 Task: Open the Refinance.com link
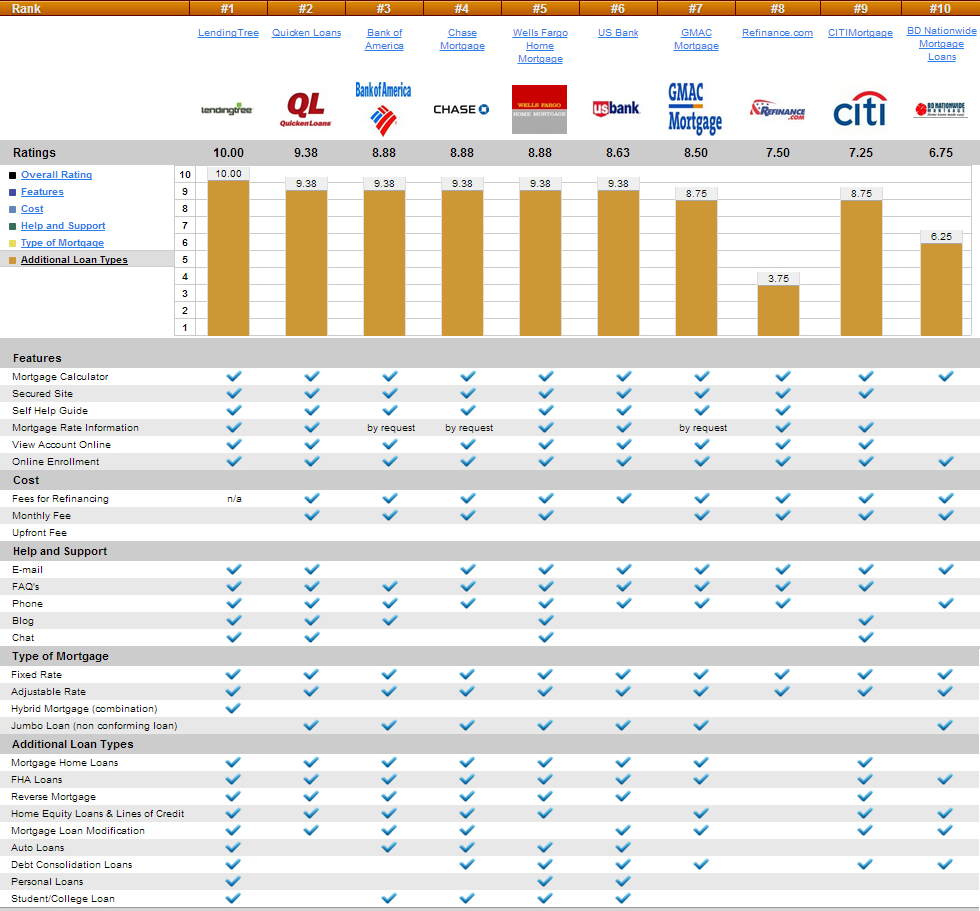tap(778, 32)
